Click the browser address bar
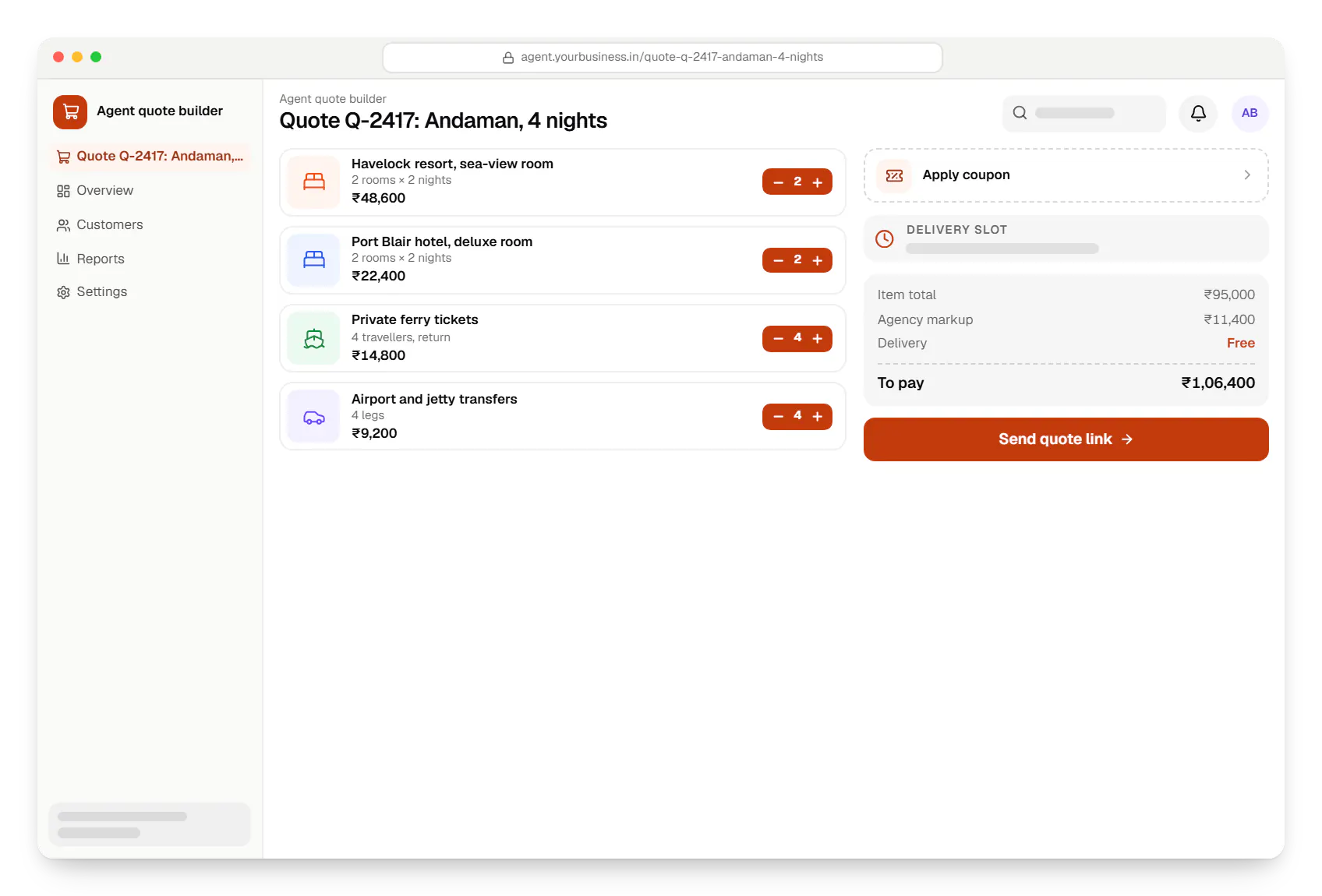Image resolution: width=1322 pixels, height=896 pixels. [x=663, y=58]
